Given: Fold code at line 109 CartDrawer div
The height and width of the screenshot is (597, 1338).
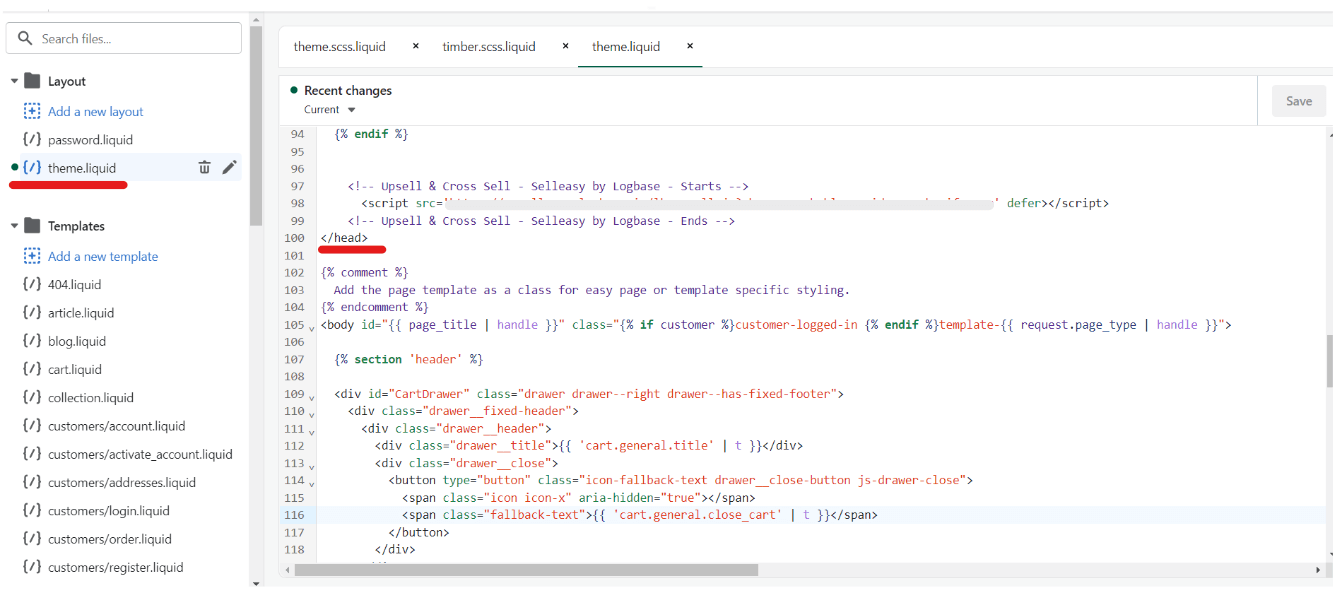Looking at the screenshot, I should (312, 396).
